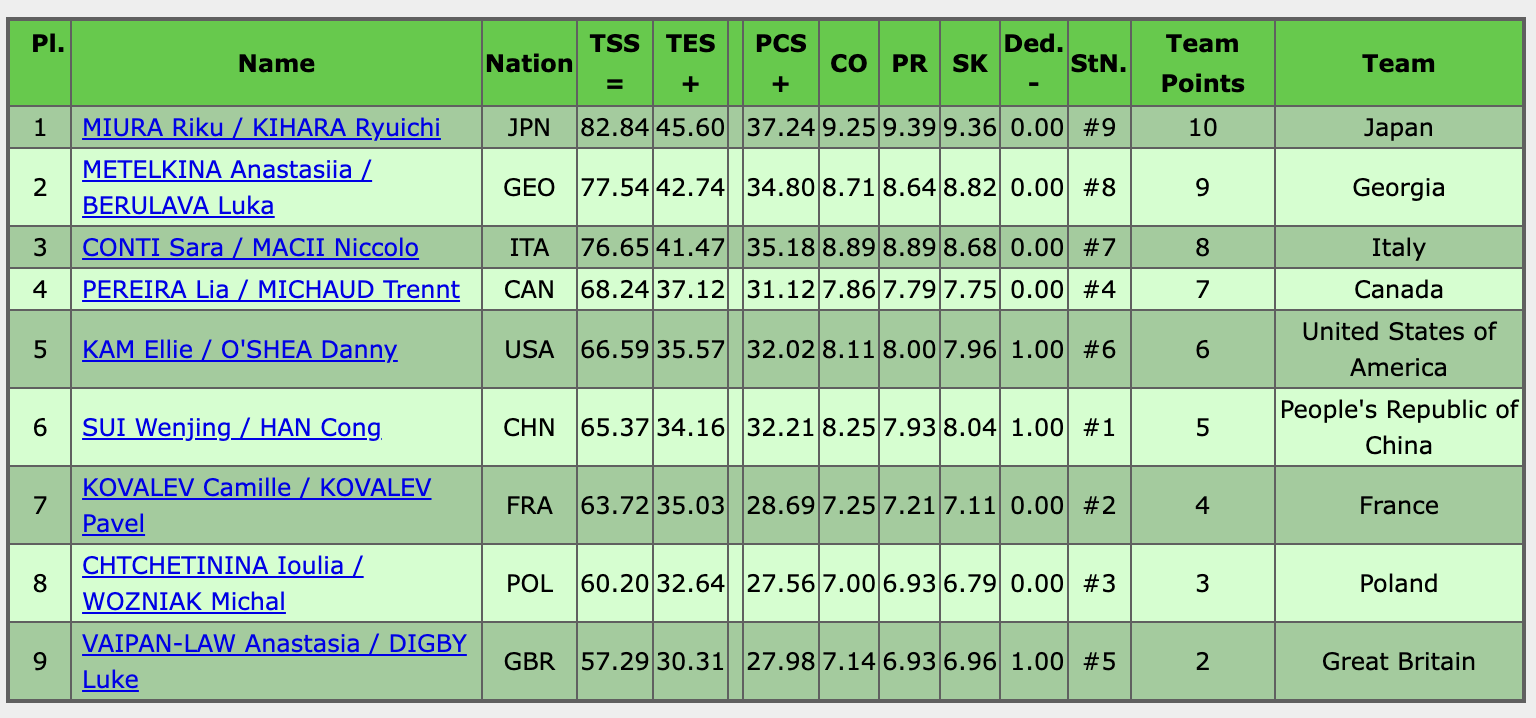Click Japan's TSS value 82.84

615,128
